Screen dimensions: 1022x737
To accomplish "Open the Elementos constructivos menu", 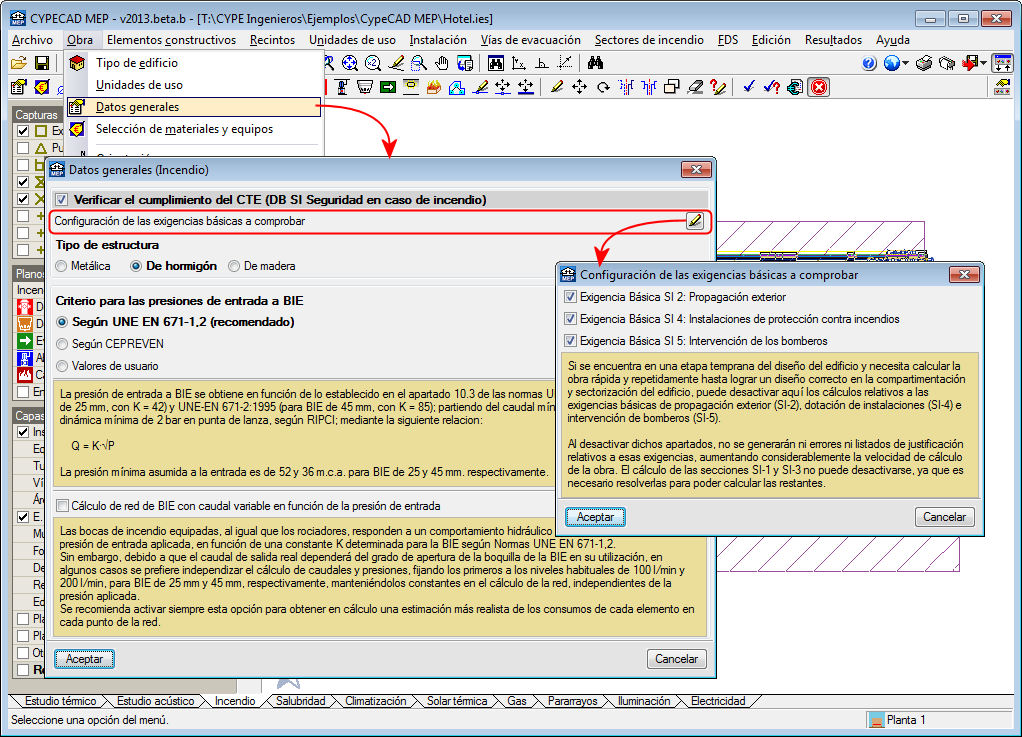I will pos(171,40).
